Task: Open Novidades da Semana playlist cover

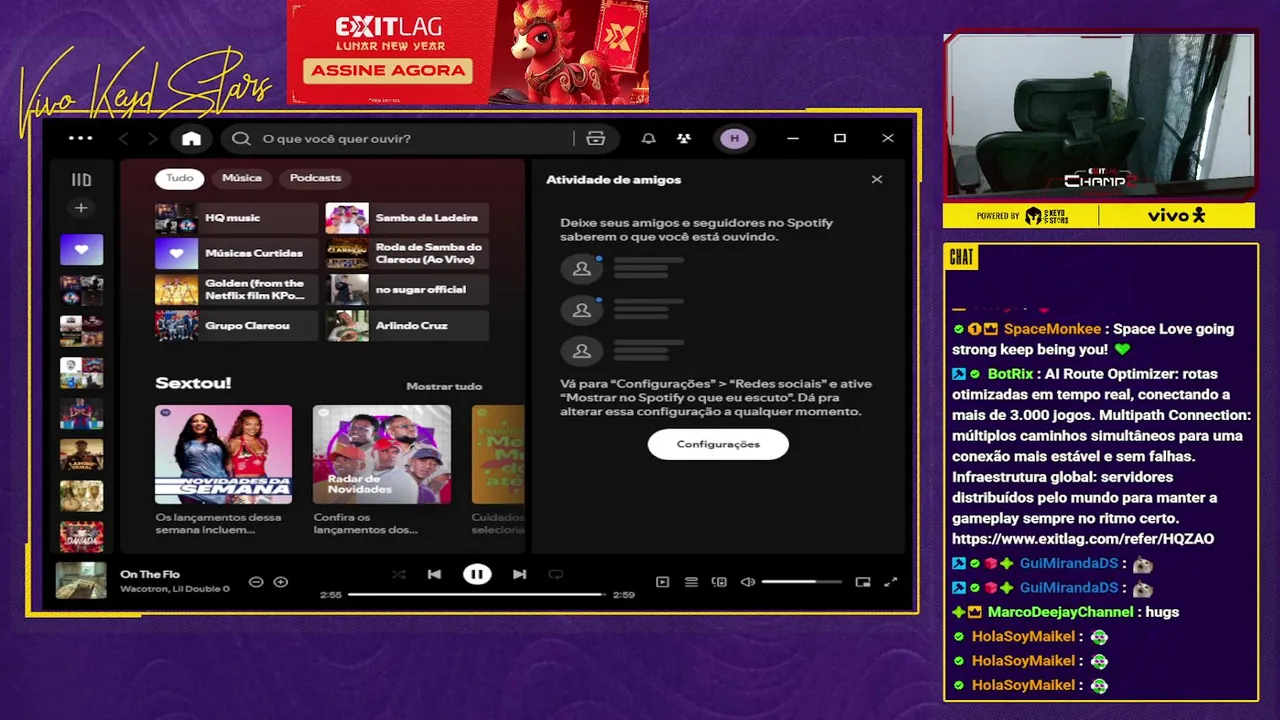Action: coord(223,454)
